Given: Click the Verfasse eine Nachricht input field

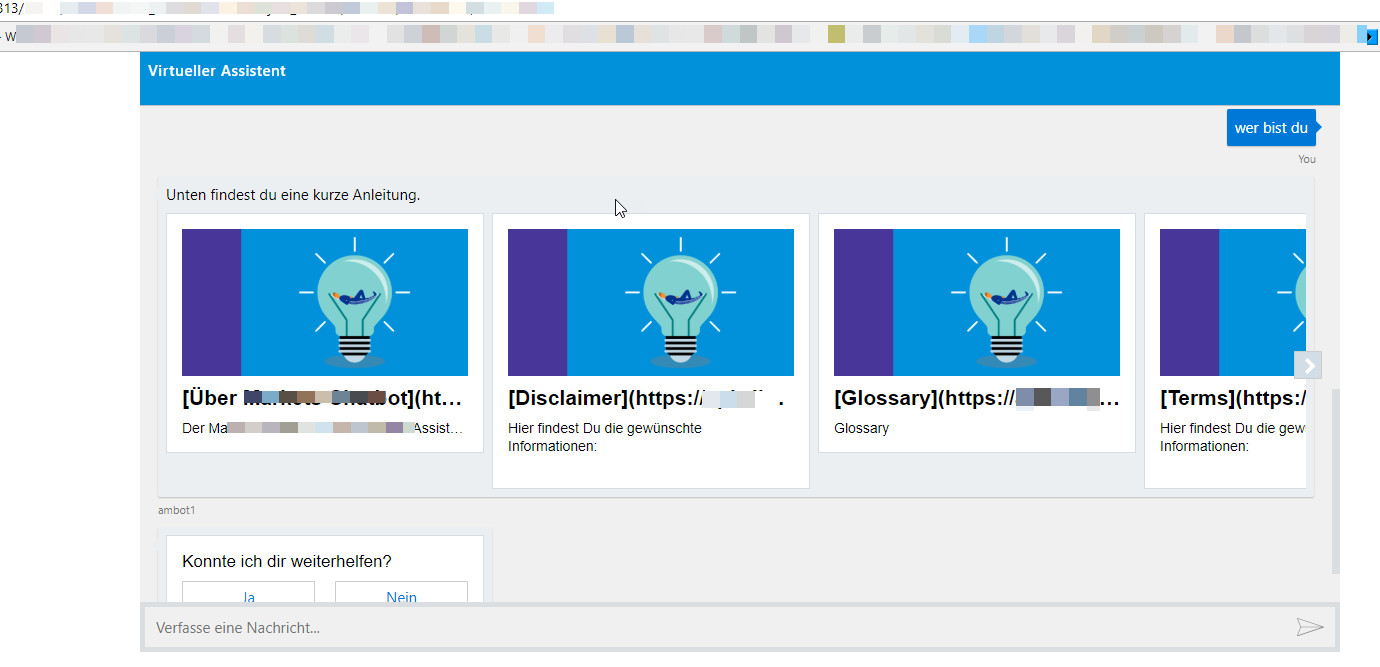Looking at the screenshot, I should [x=700, y=627].
